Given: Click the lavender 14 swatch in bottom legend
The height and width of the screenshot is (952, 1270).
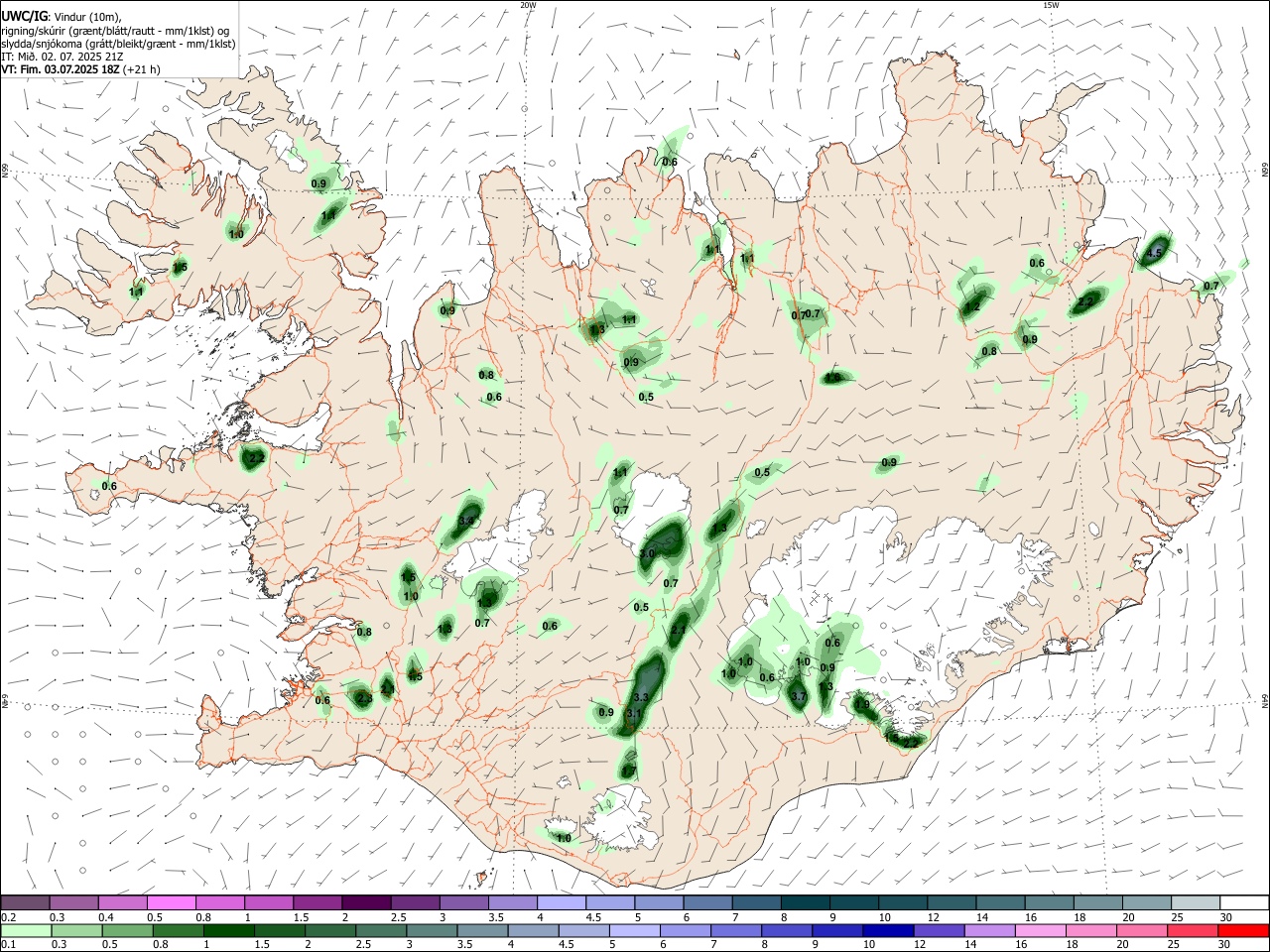Looking at the screenshot, I should [989, 930].
